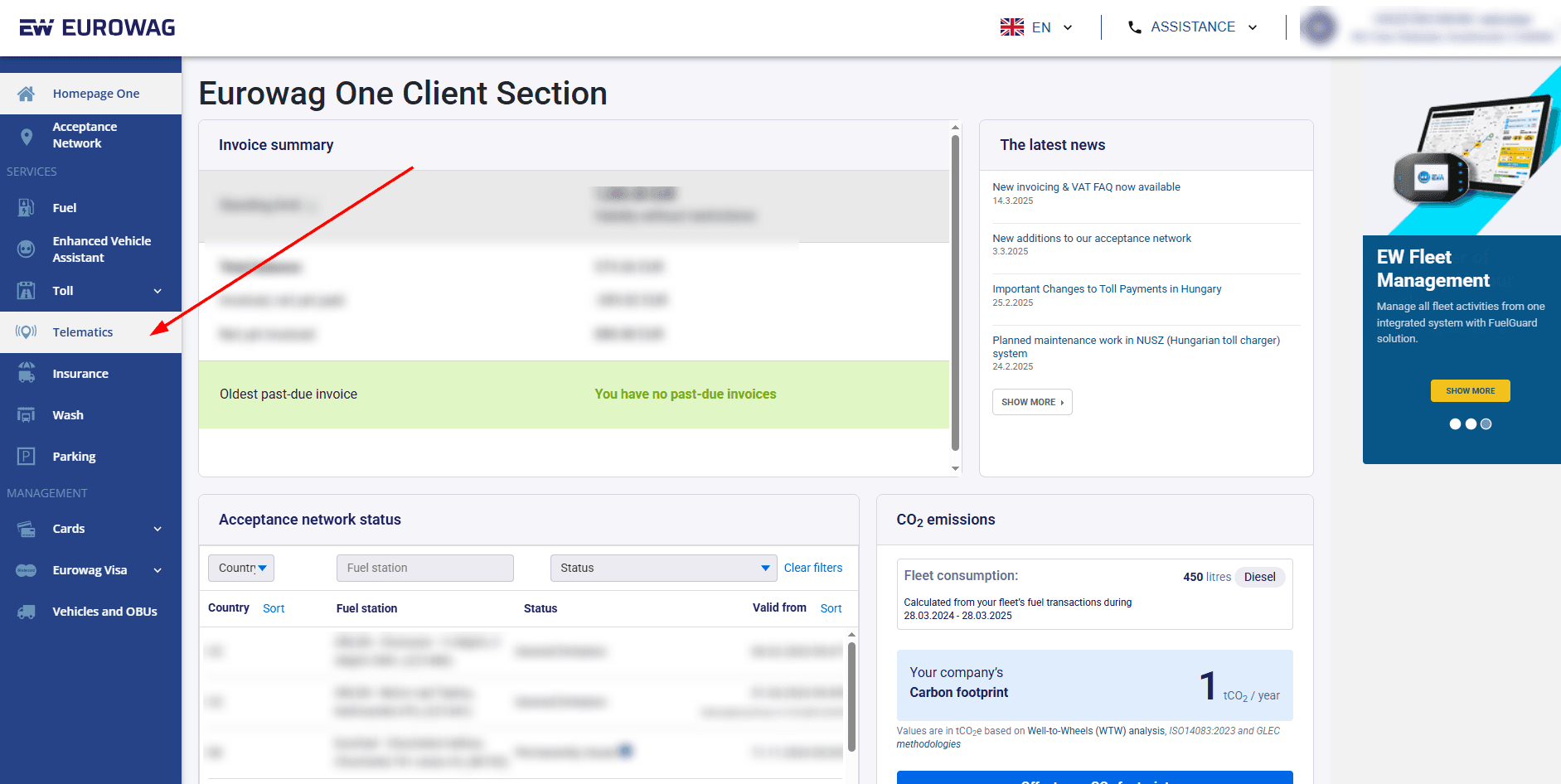1561x784 pixels.
Task: Select the Vehicles and OBUs truck icon
Action: click(27, 612)
